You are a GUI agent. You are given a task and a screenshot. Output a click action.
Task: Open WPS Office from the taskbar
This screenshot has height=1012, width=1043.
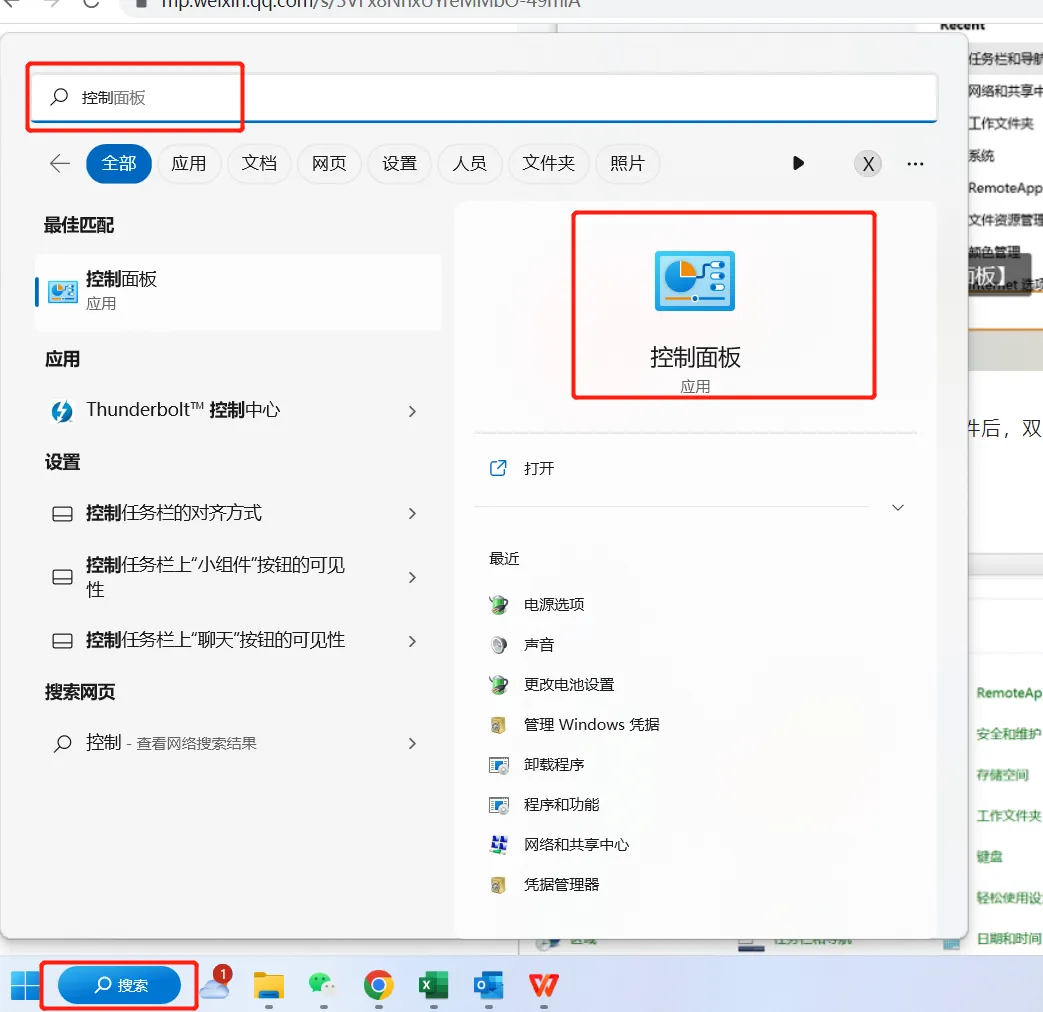pyautogui.click(x=543, y=985)
